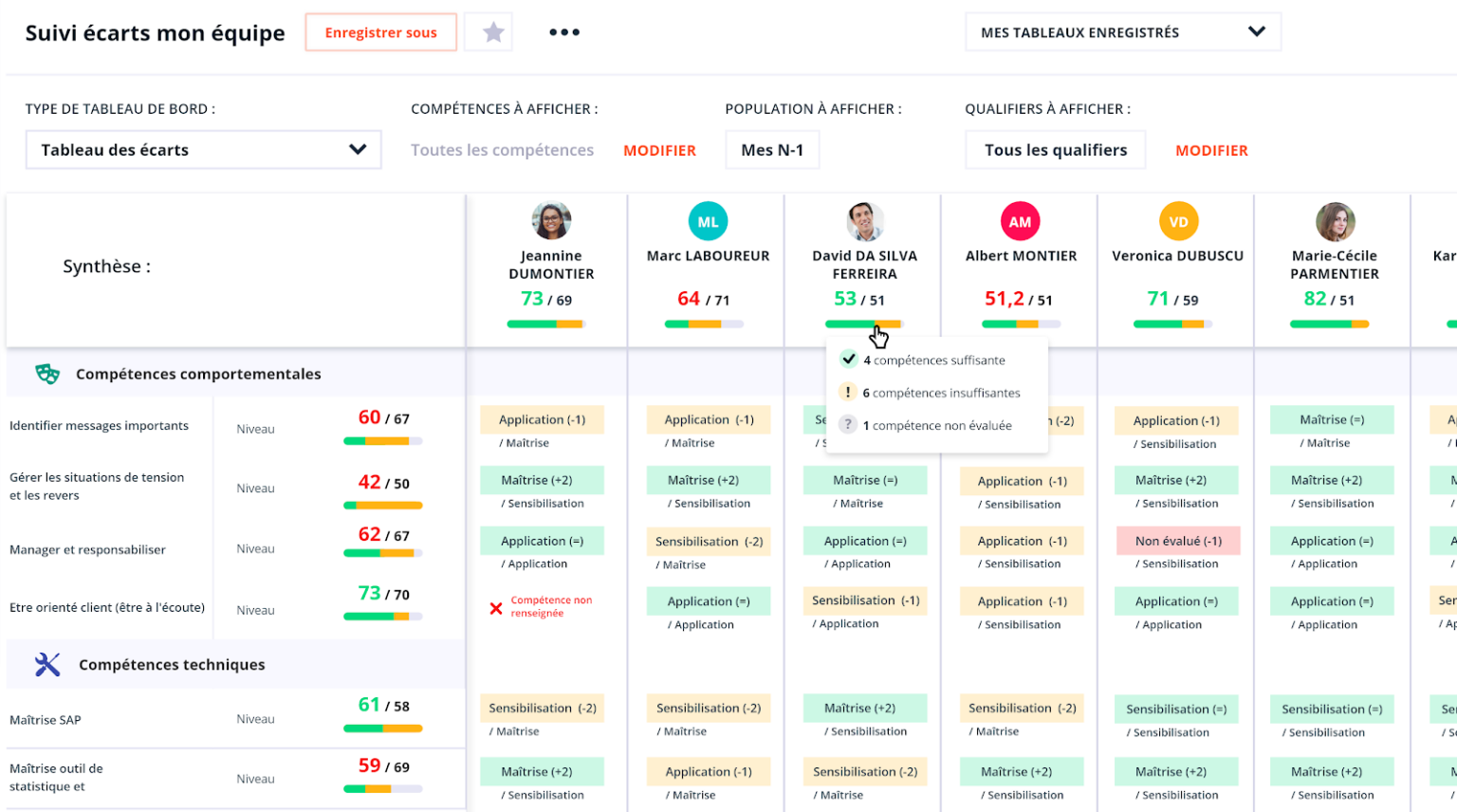Click the AM avatar for Albert MONTIER
The image size is (1457, 812).
click(1020, 222)
